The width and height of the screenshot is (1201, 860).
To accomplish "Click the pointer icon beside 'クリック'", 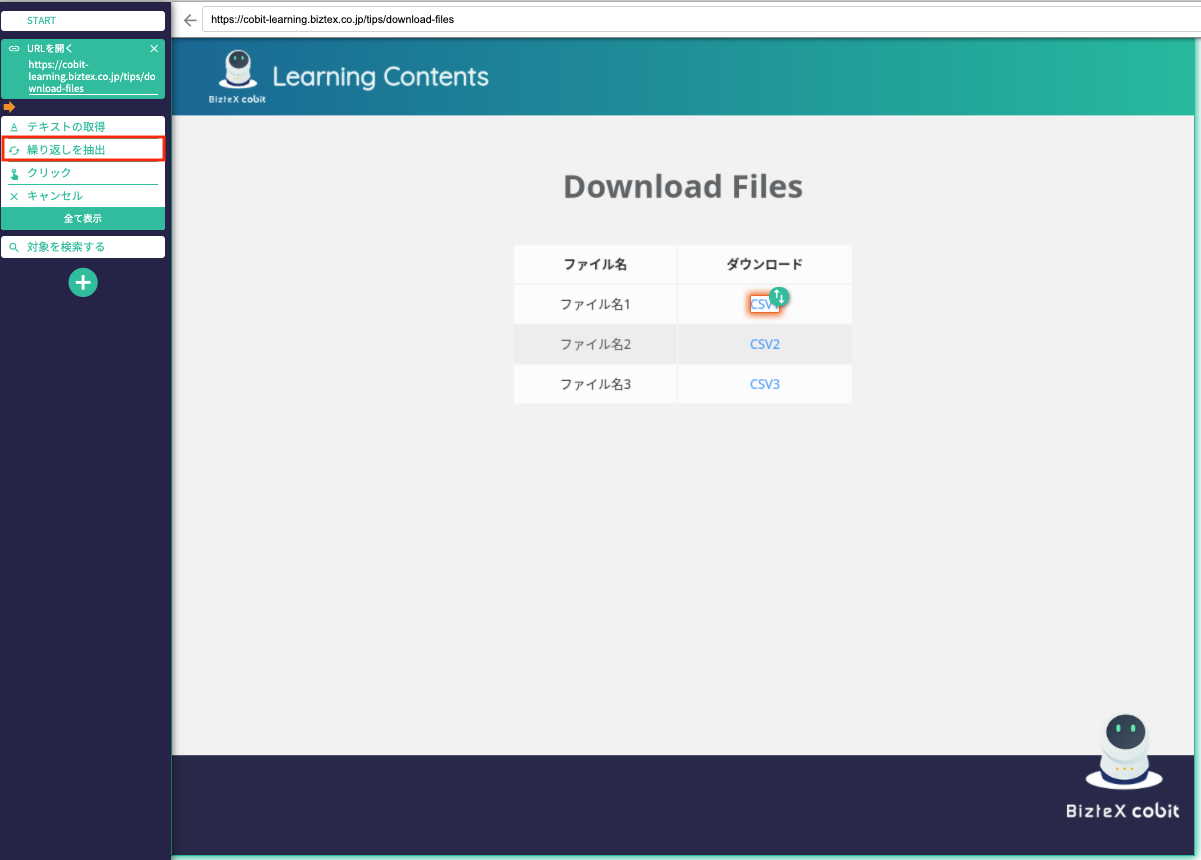I will tap(14, 173).
